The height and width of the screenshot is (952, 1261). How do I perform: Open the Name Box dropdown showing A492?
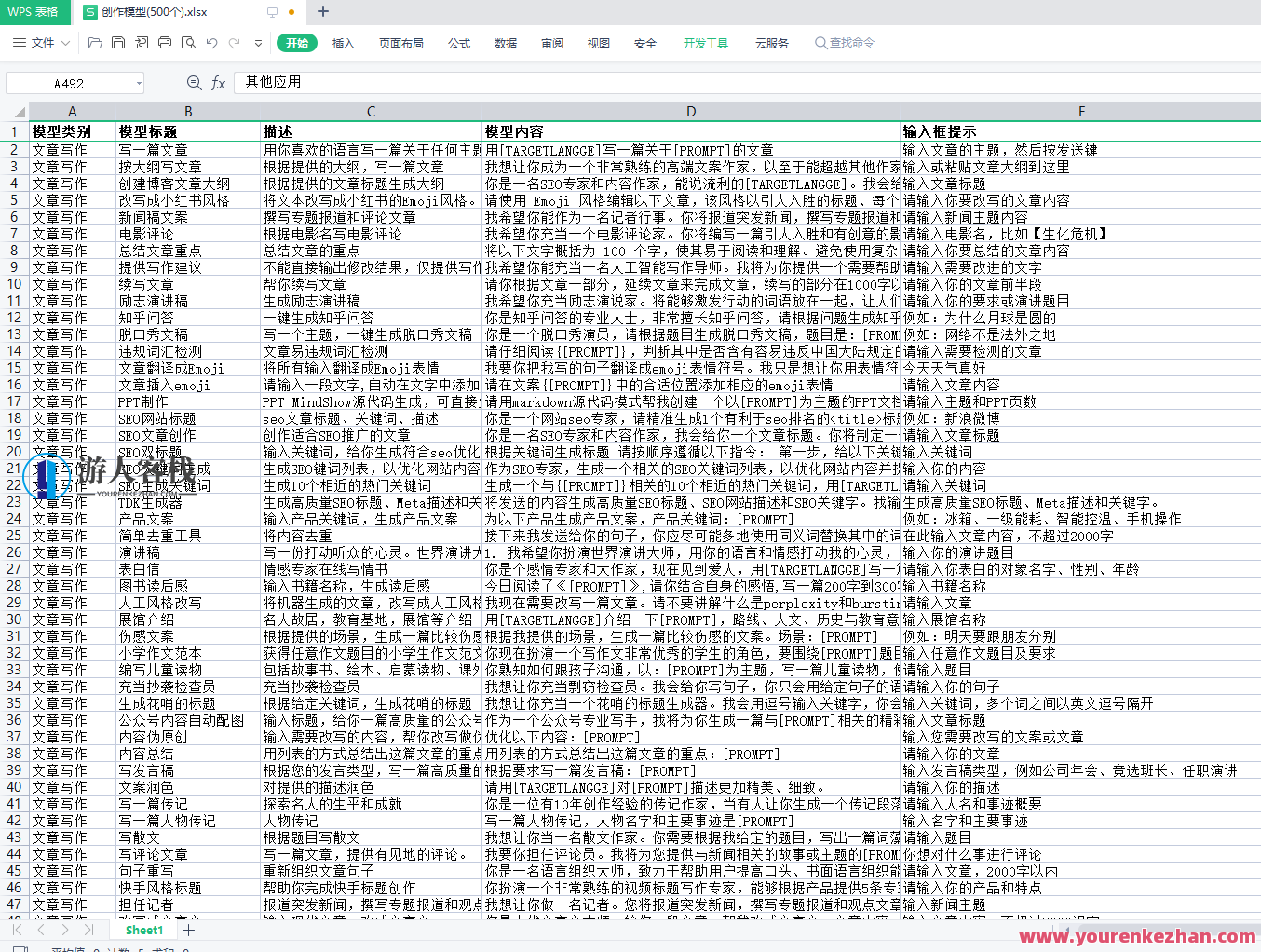tap(138, 82)
